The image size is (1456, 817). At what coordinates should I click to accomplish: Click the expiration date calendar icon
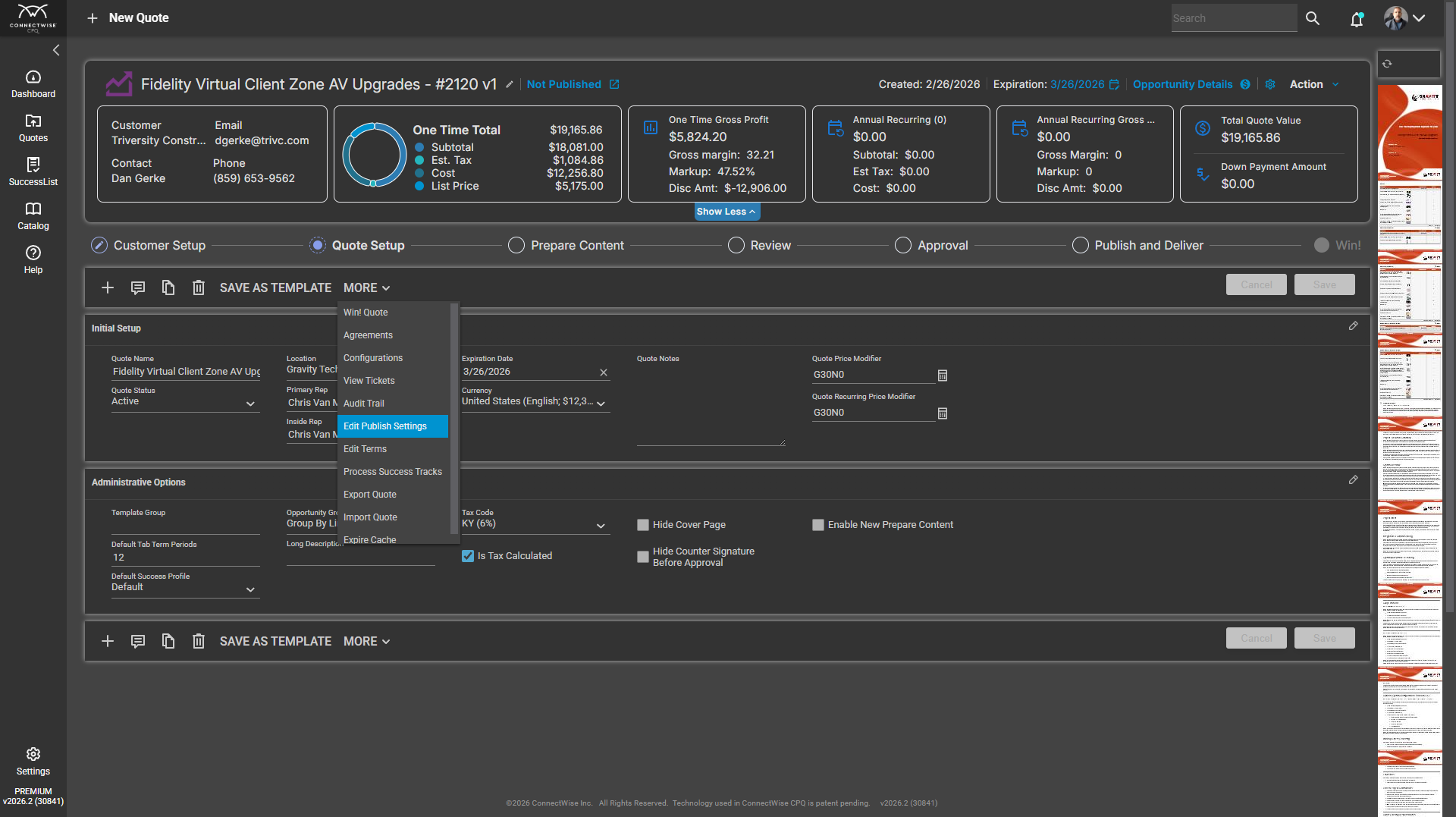click(x=1114, y=84)
